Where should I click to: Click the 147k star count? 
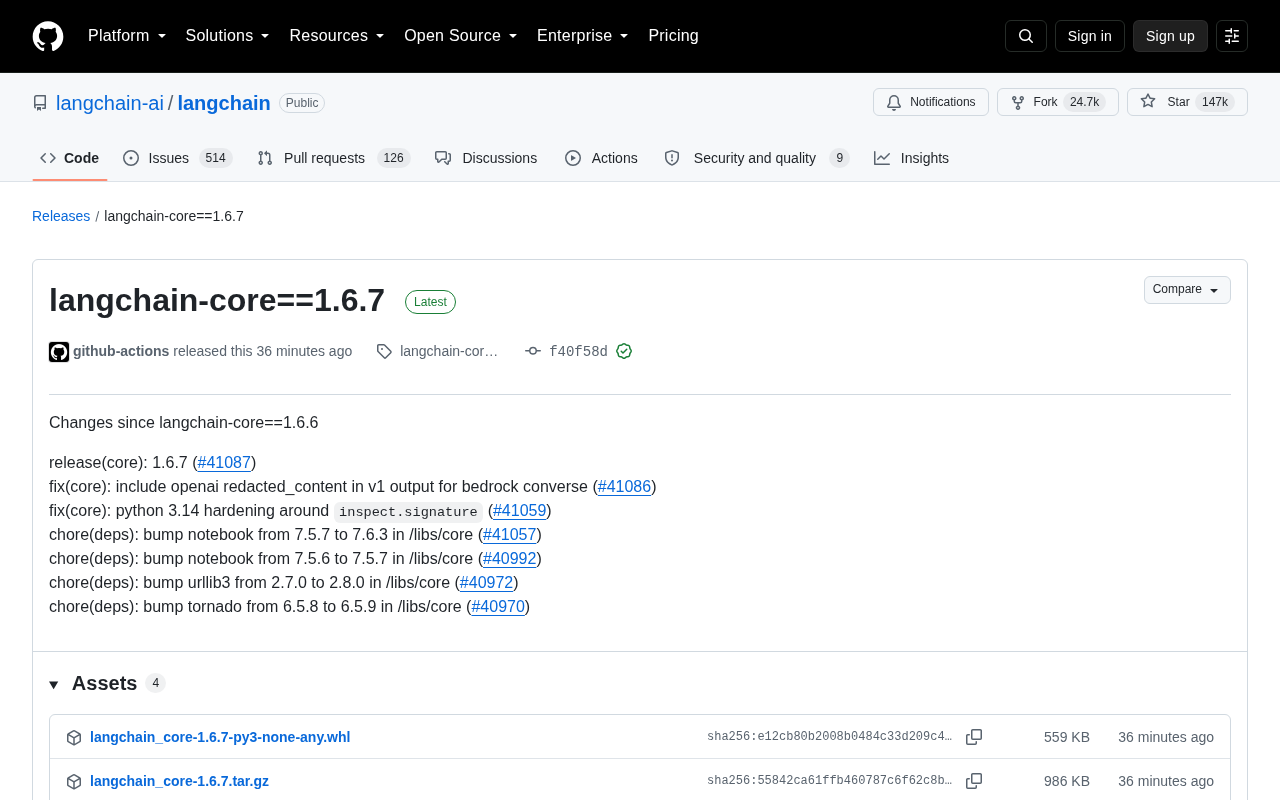1215,102
